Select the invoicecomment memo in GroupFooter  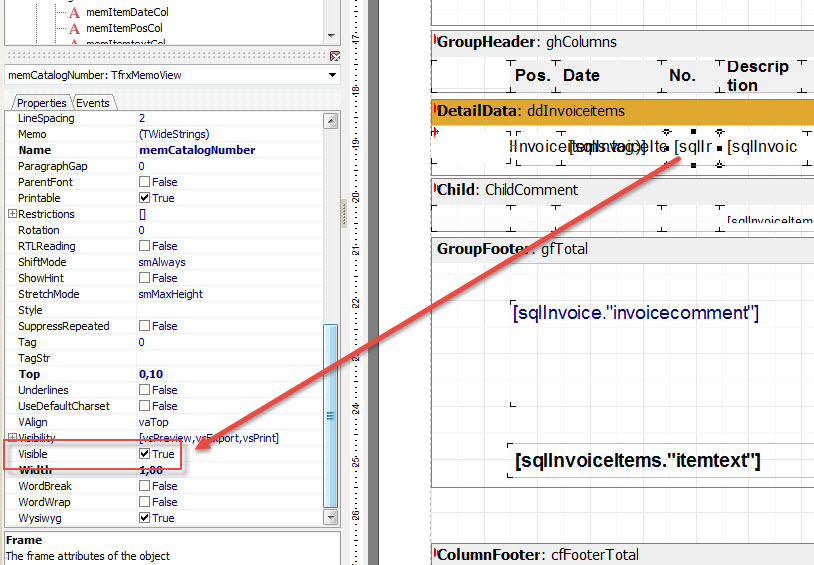[x=635, y=313]
